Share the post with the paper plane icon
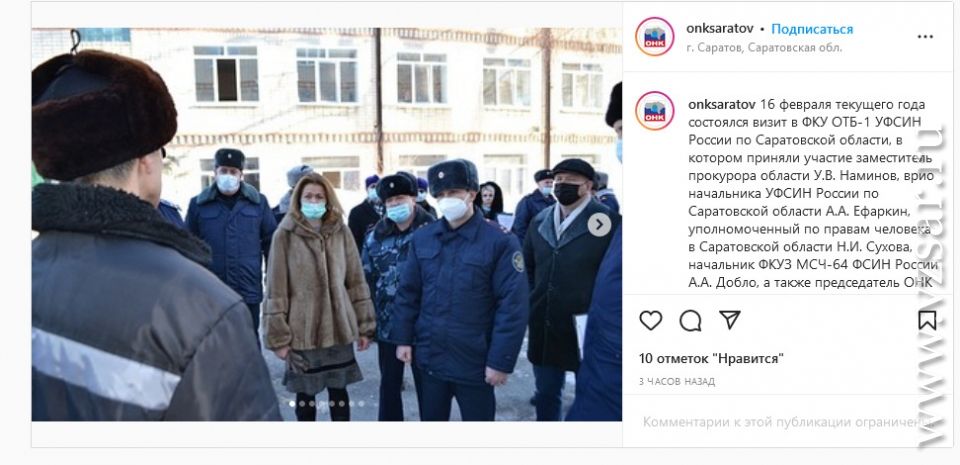 (x=730, y=319)
